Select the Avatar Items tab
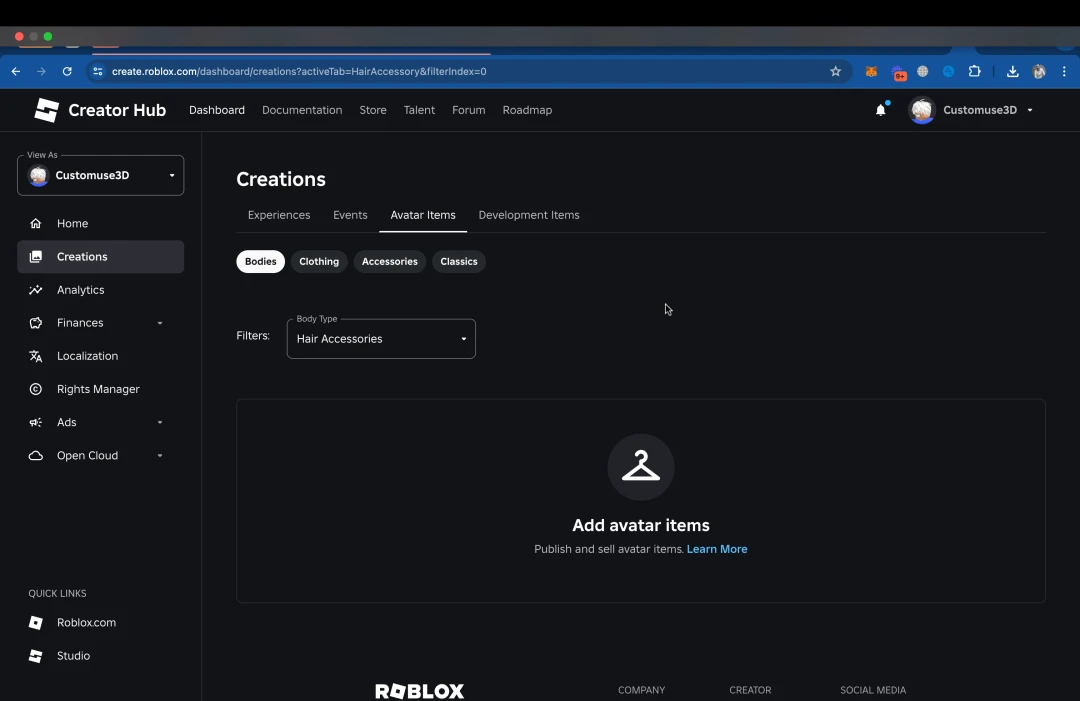The width and height of the screenshot is (1080, 701). [423, 215]
